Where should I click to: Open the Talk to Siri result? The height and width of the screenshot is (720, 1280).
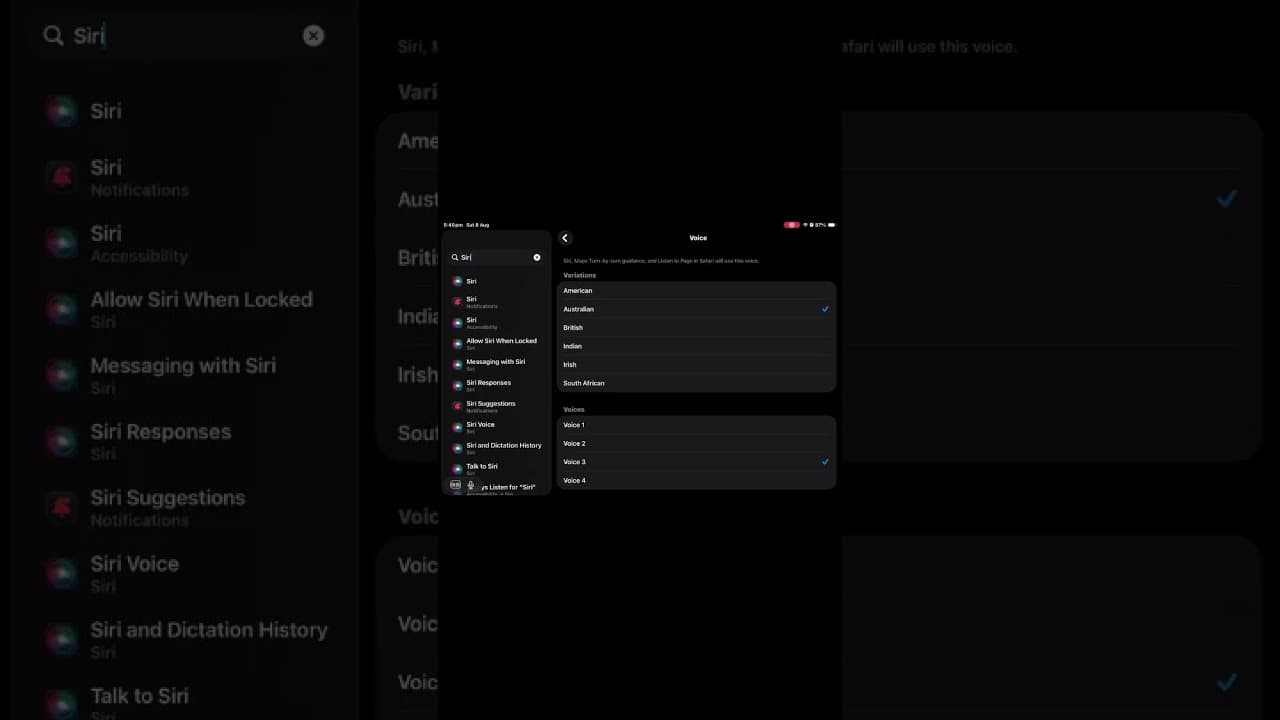point(496,469)
